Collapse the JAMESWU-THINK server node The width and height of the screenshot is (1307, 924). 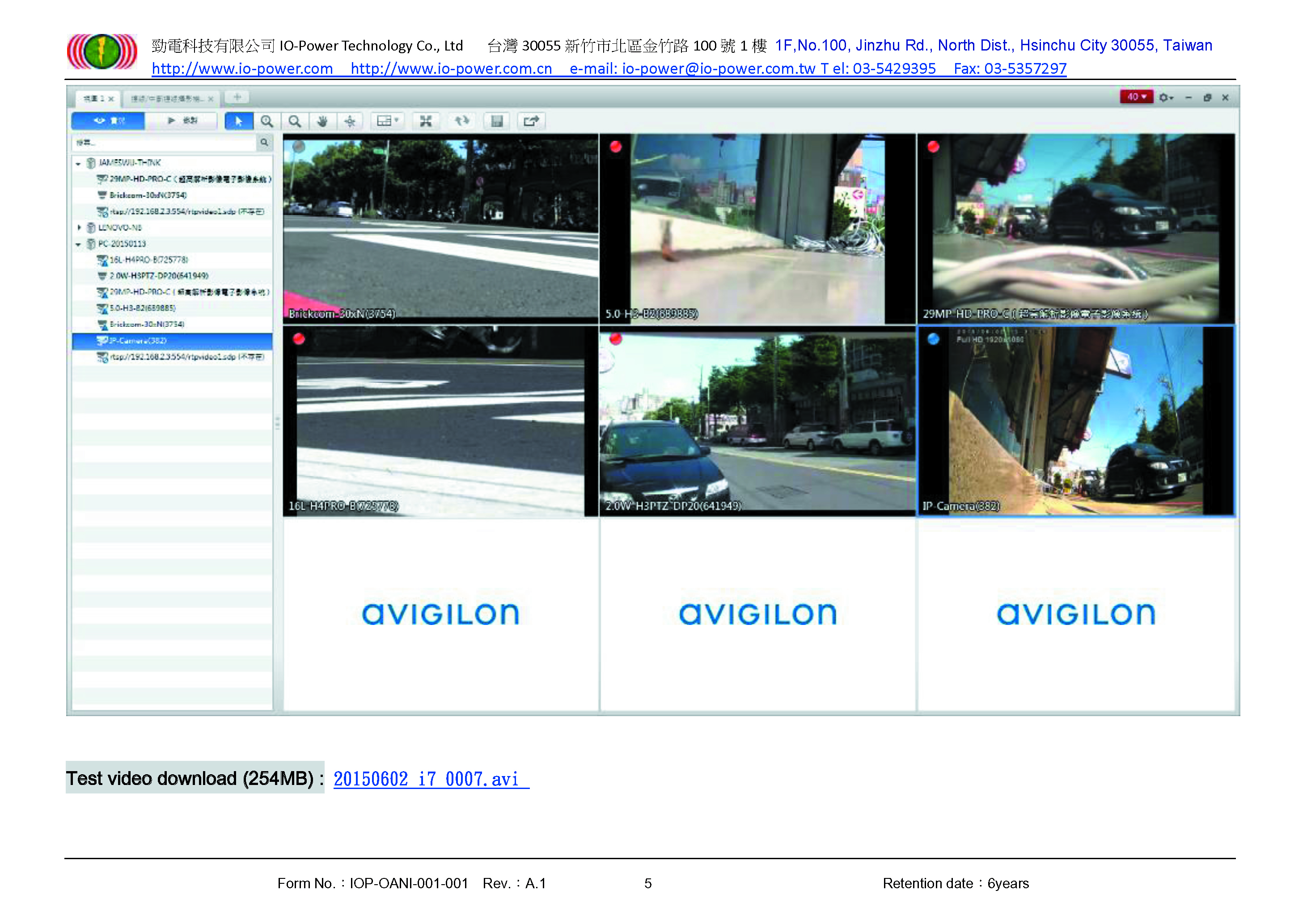coord(78,164)
